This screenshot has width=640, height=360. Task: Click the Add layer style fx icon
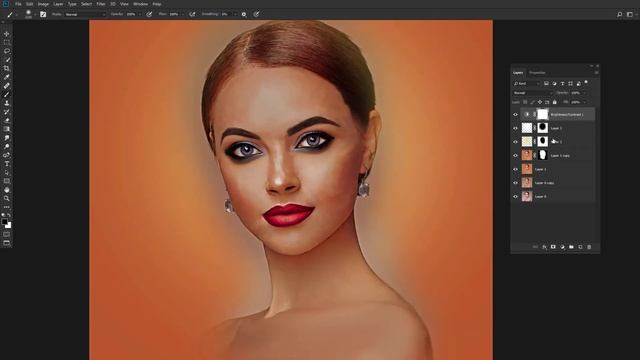coord(544,247)
